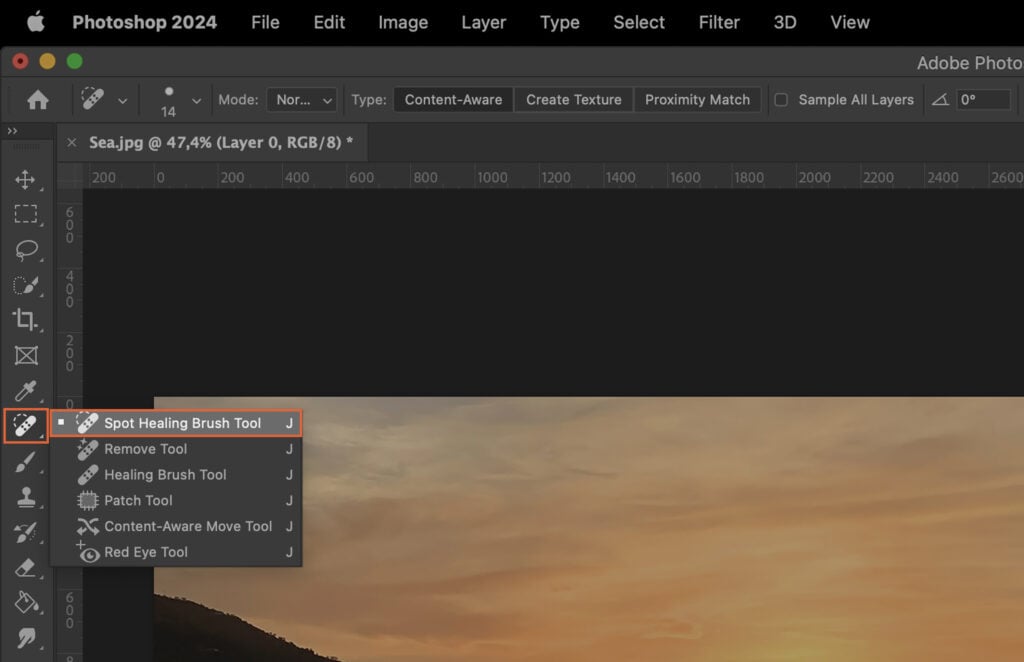This screenshot has height=662, width=1024.
Task: Select the Lasso tool
Action: tap(27, 250)
